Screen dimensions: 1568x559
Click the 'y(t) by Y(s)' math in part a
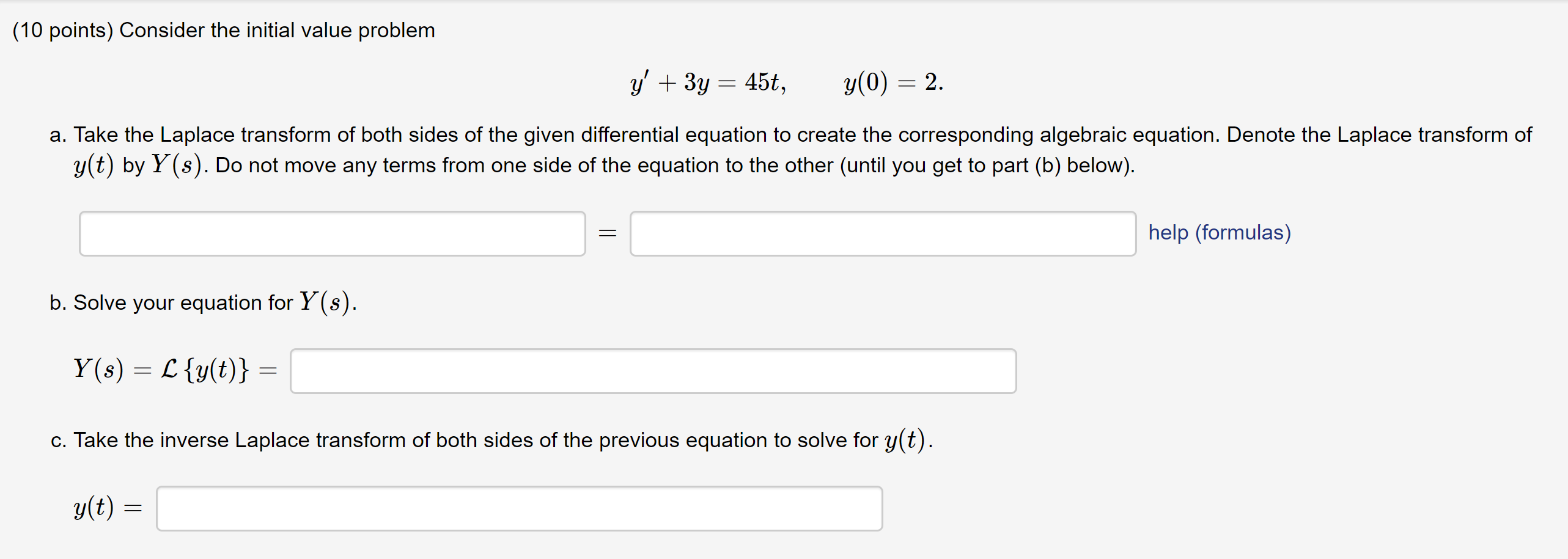[x=138, y=166]
